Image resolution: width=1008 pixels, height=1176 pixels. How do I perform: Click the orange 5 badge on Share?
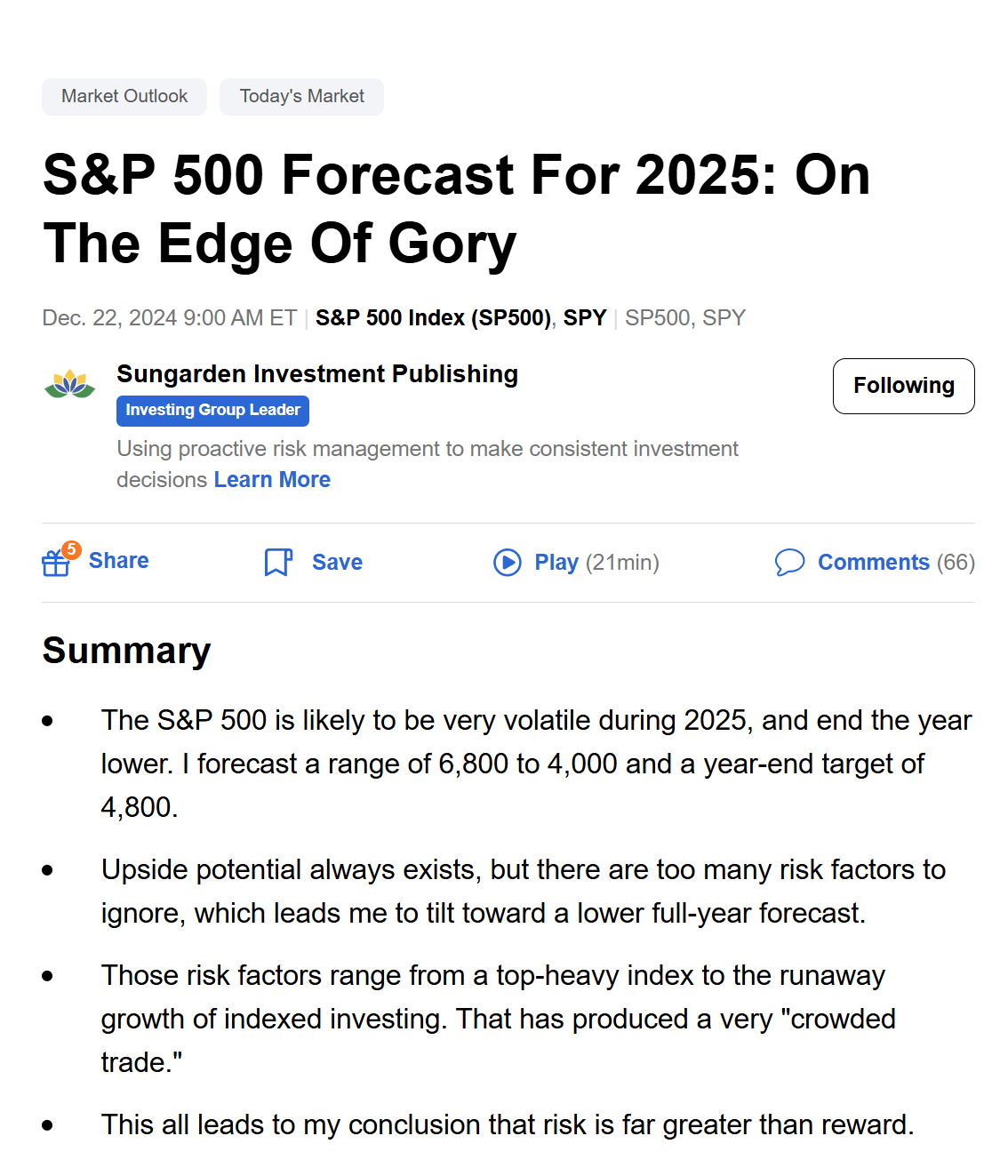tap(72, 548)
